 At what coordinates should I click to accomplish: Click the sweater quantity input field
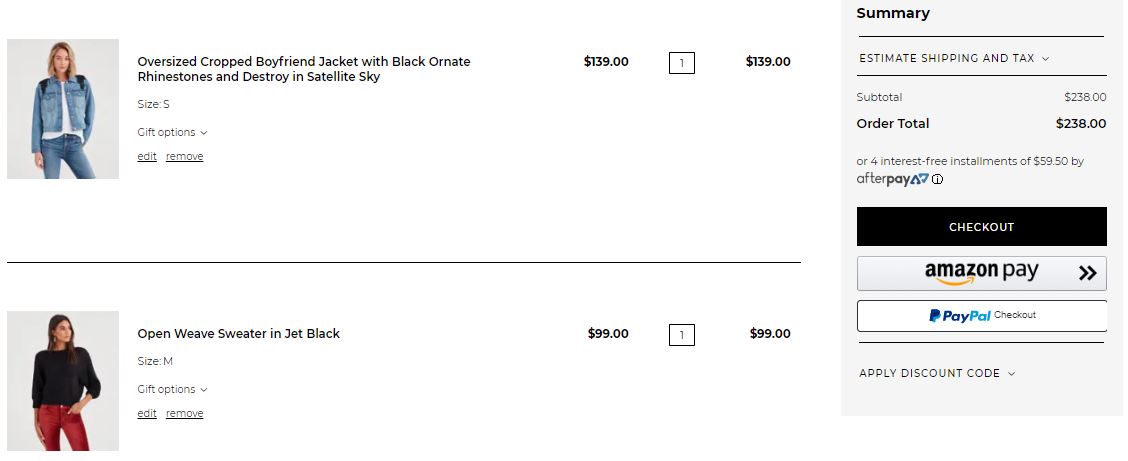(x=681, y=335)
